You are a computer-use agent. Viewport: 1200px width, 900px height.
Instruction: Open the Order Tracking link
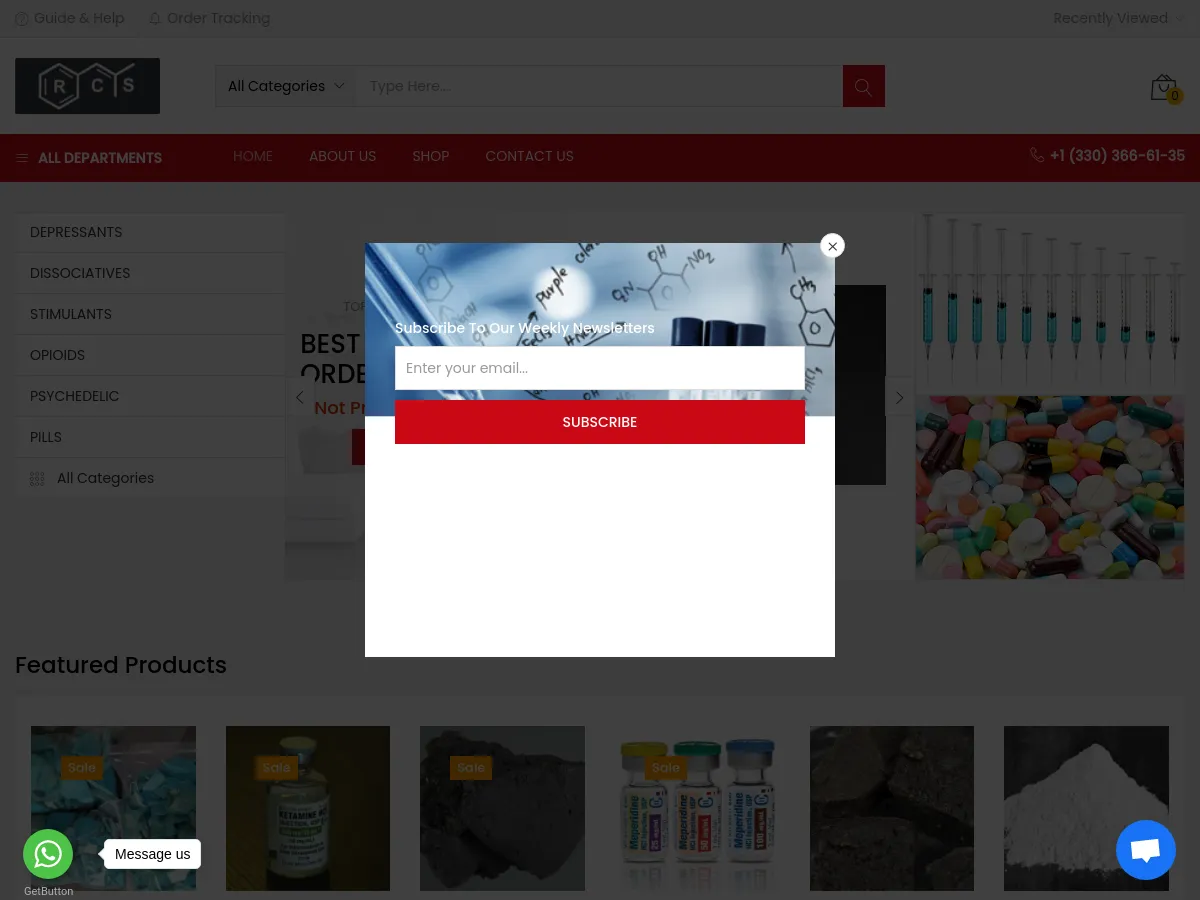coord(218,18)
